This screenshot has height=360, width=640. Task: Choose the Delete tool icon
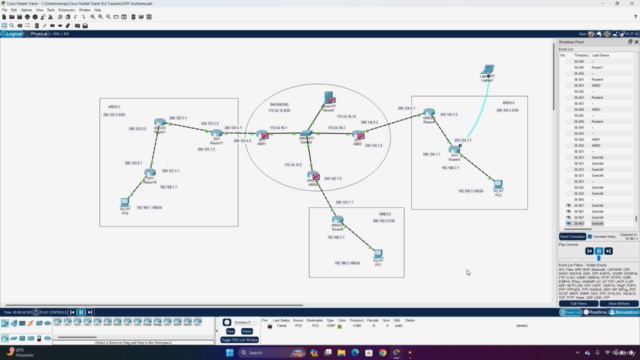click(20, 26)
